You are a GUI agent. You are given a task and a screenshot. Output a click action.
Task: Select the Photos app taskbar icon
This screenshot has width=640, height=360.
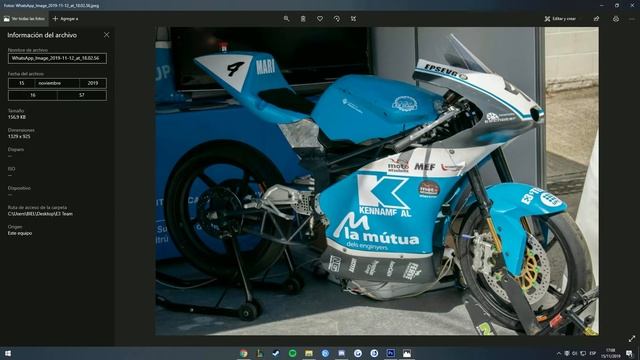click(407, 353)
